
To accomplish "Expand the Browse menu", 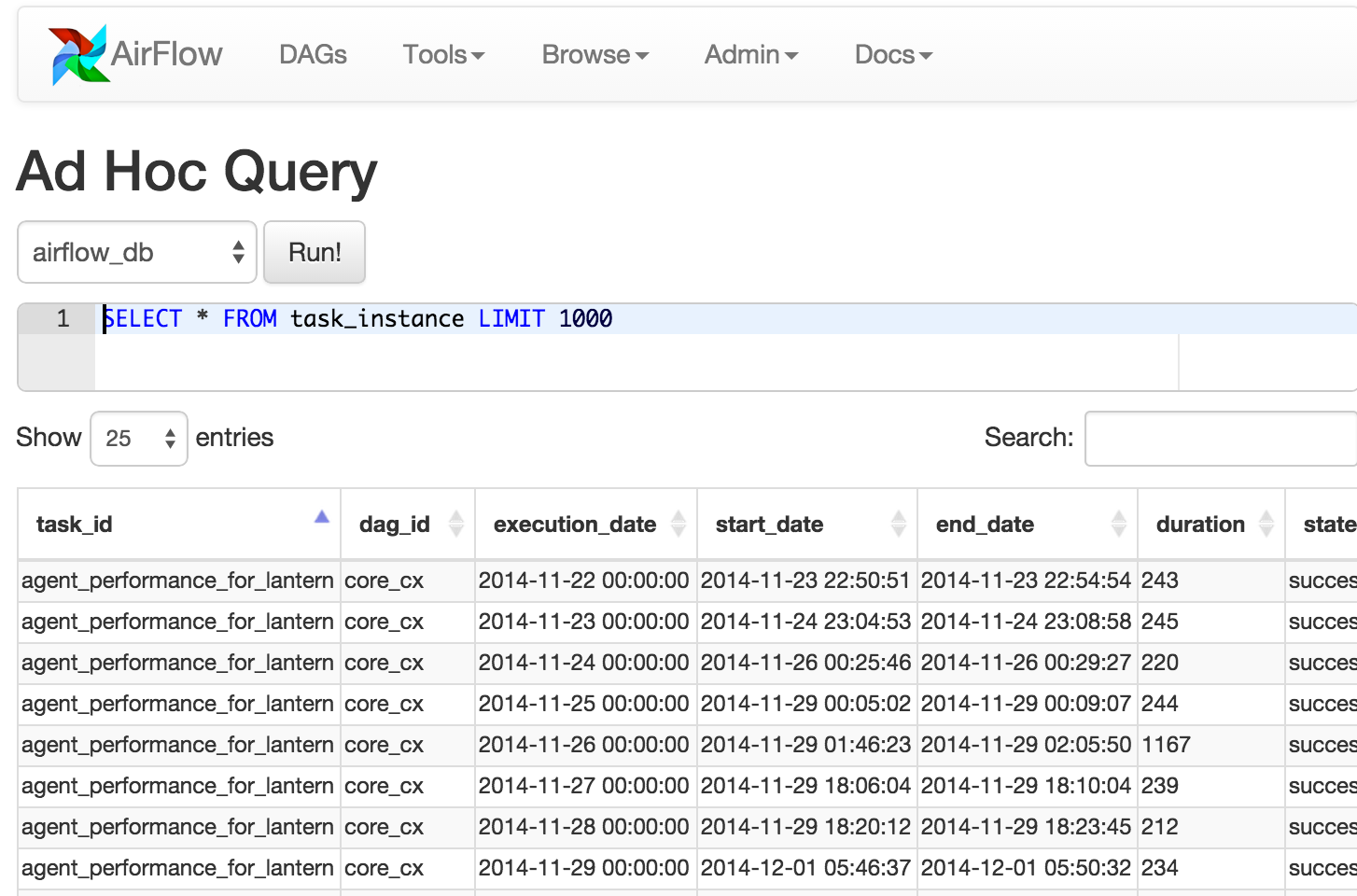I will point(595,55).
